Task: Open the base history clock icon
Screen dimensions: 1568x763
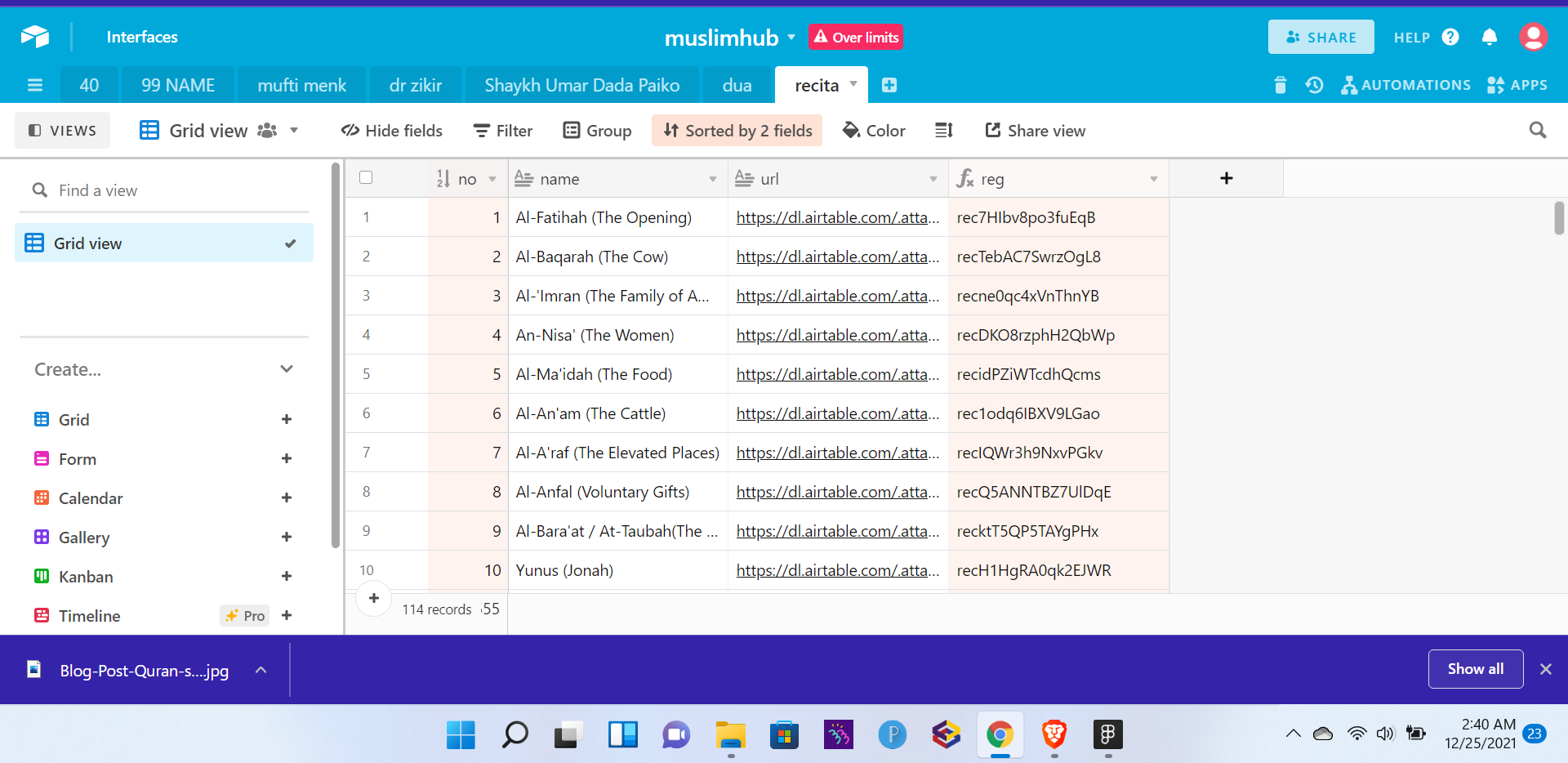Action: [1314, 85]
